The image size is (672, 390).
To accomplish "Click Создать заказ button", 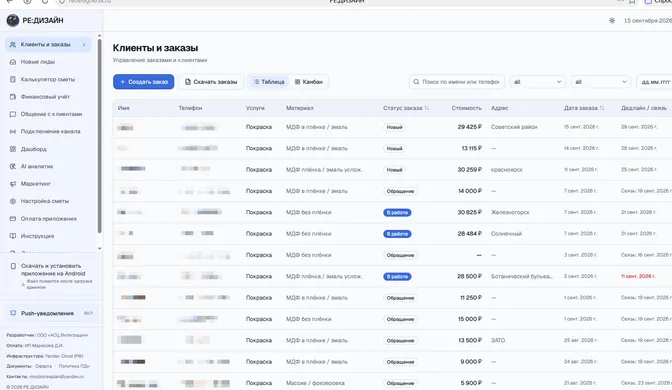I will 144,81.
